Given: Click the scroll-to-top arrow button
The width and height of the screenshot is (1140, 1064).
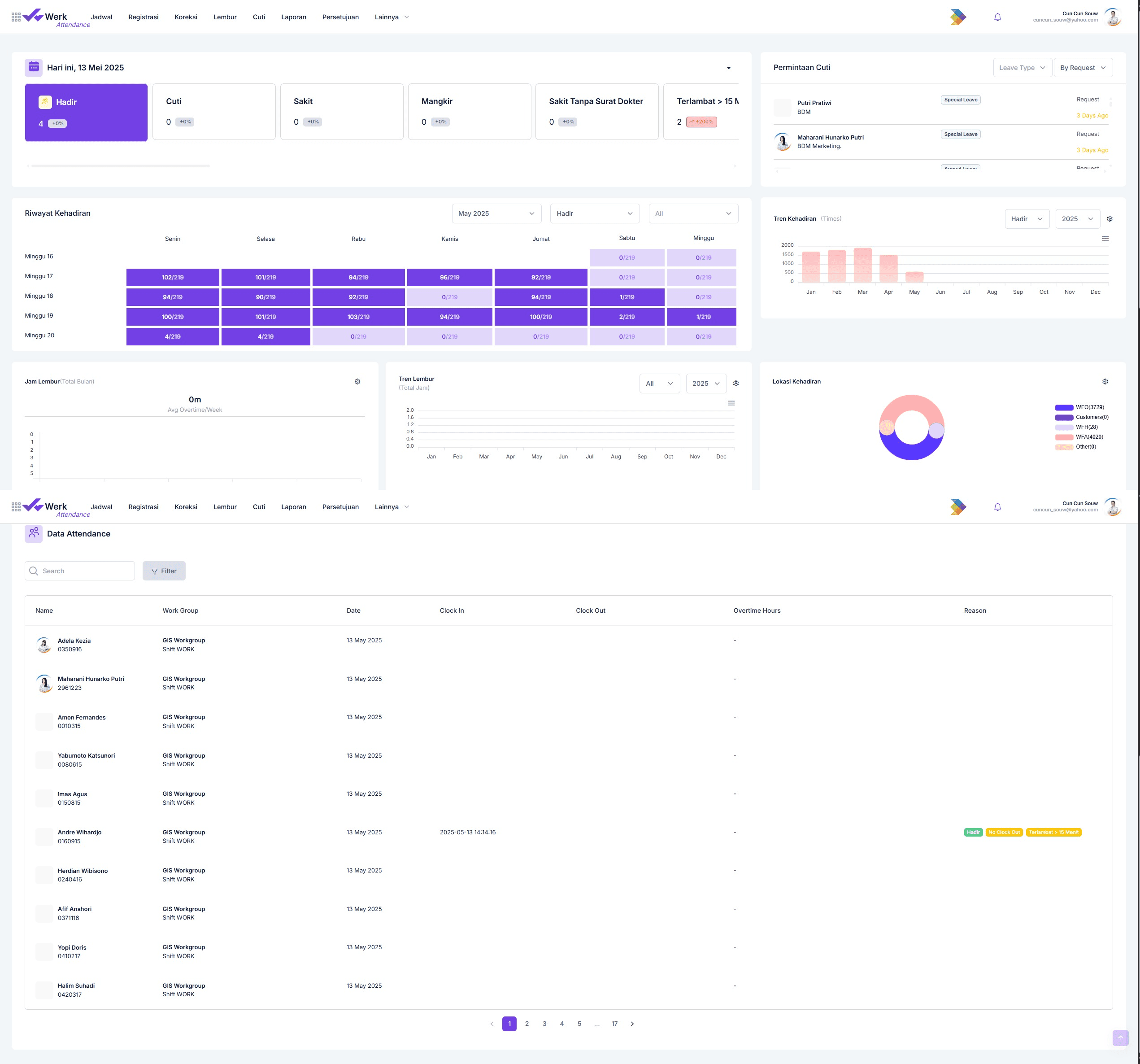Looking at the screenshot, I should click(x=1120, y=1038).
